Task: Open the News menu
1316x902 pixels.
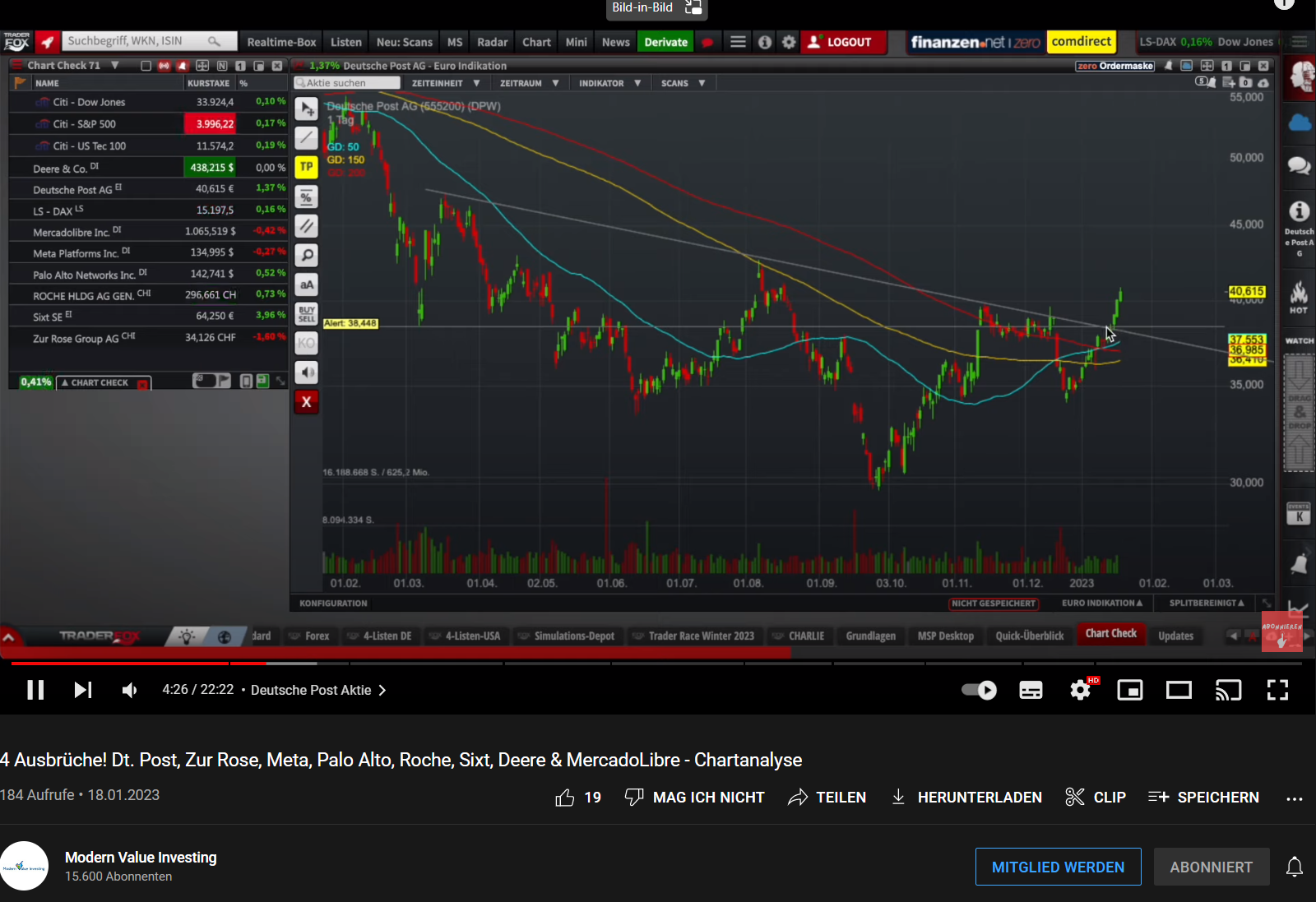Action: point(615,42)
